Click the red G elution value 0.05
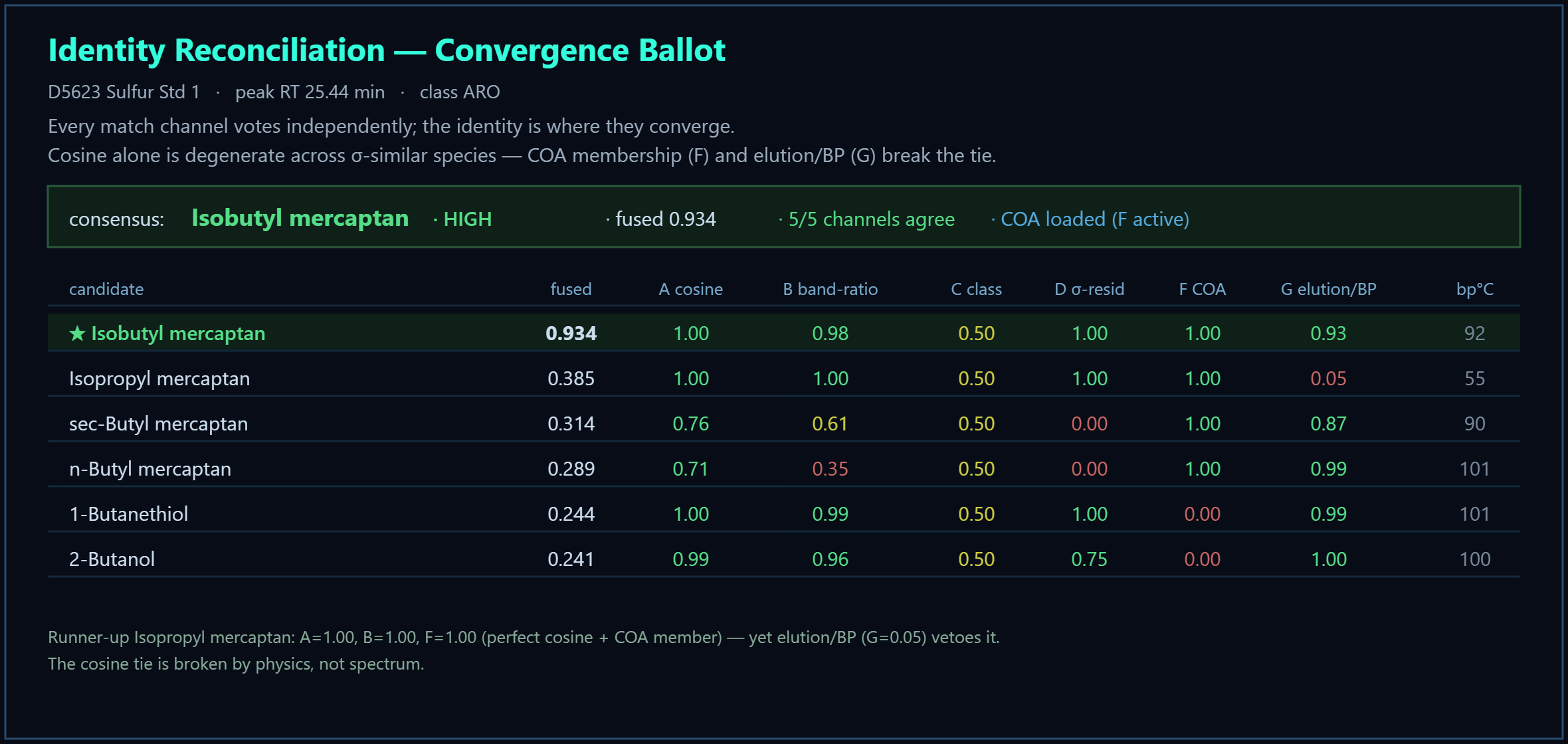The image size is (1568, 744). pos(1328,379)
